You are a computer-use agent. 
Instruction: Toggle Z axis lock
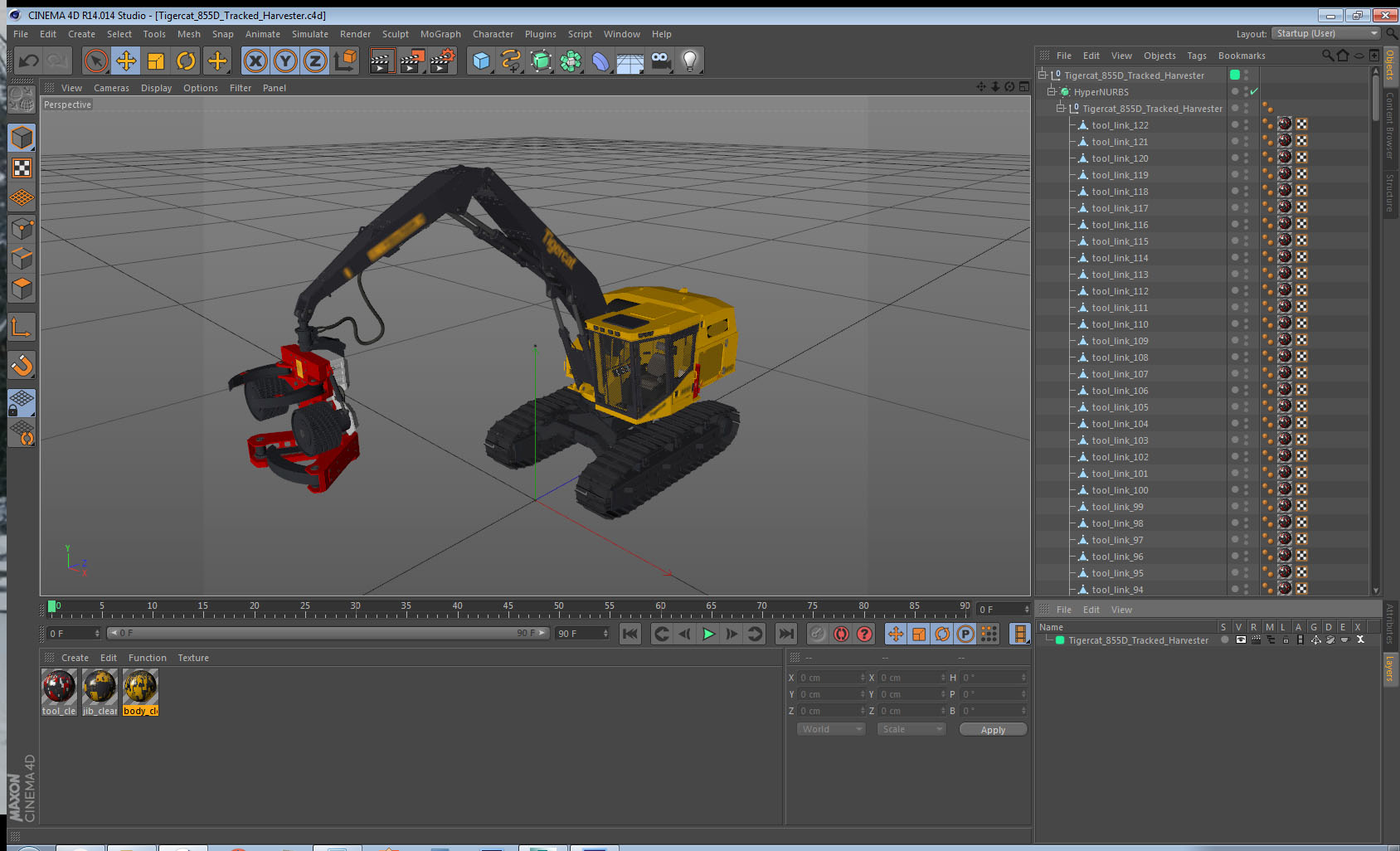pyautogui.click(x=315, y=61)
